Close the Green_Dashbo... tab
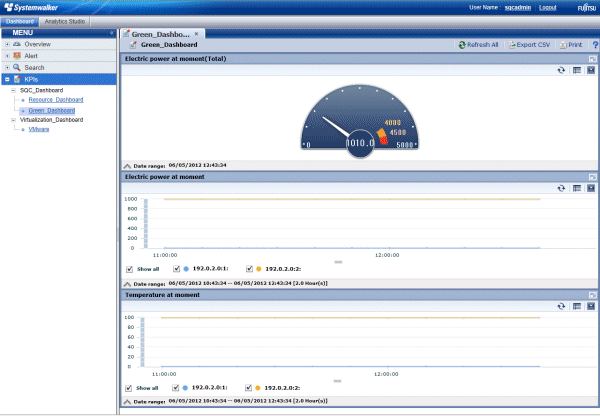The width and height of the screenshot is (600, 416). [x=196, y=34]
